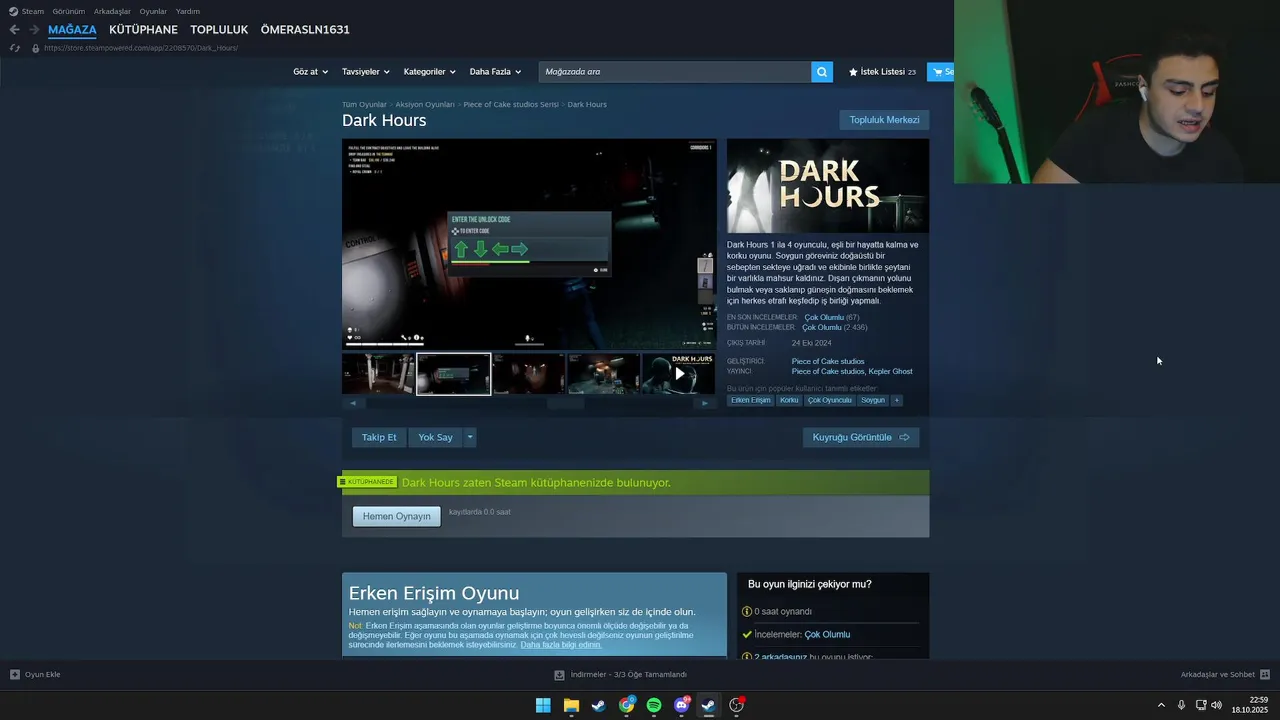Expand the Kategoriler dropdown
This screenshot has width=1280, height=720.
click(430, 72)
